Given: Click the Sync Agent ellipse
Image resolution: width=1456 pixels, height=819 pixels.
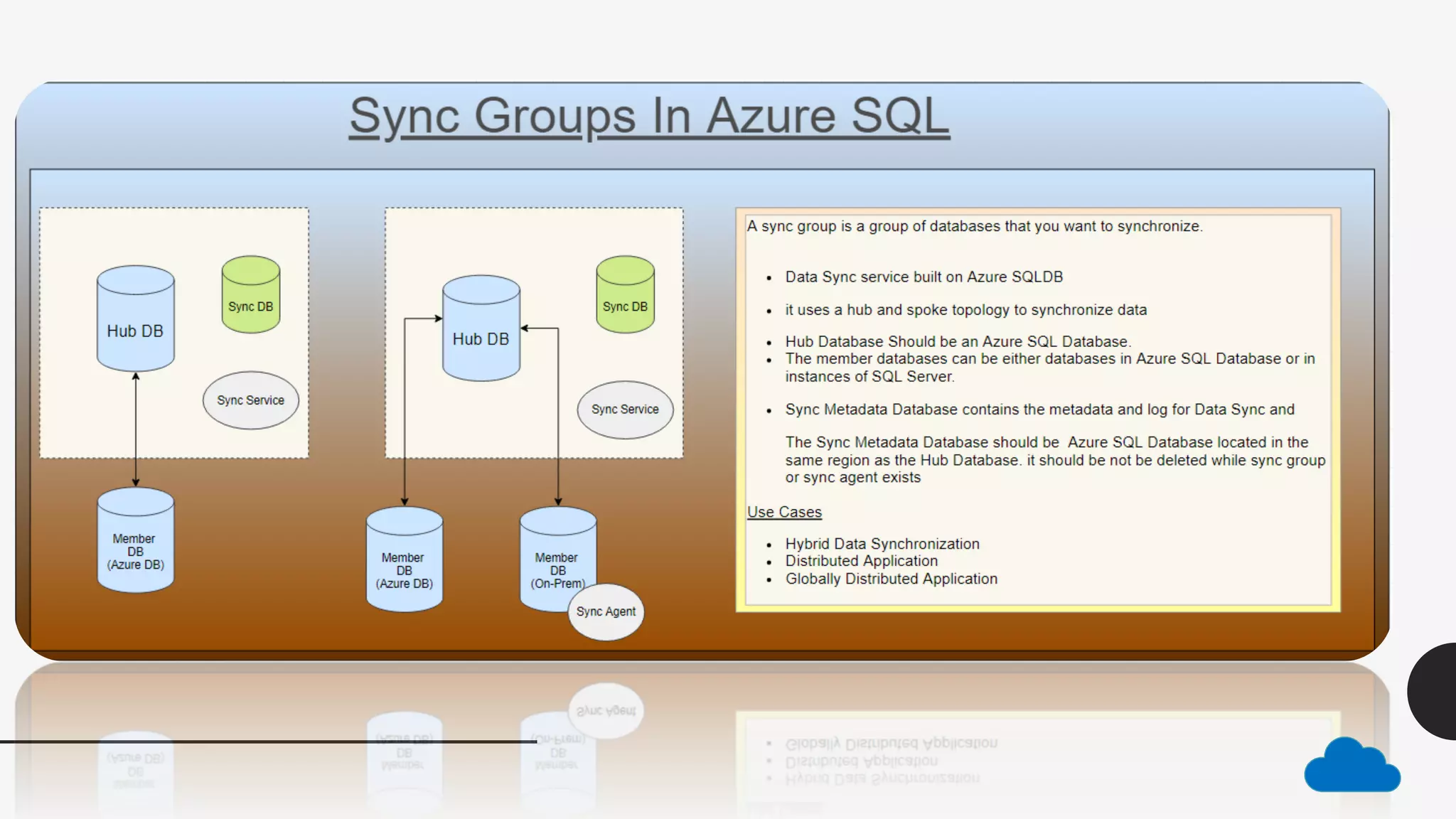Looking at the screenshot, I should [606, 611].
